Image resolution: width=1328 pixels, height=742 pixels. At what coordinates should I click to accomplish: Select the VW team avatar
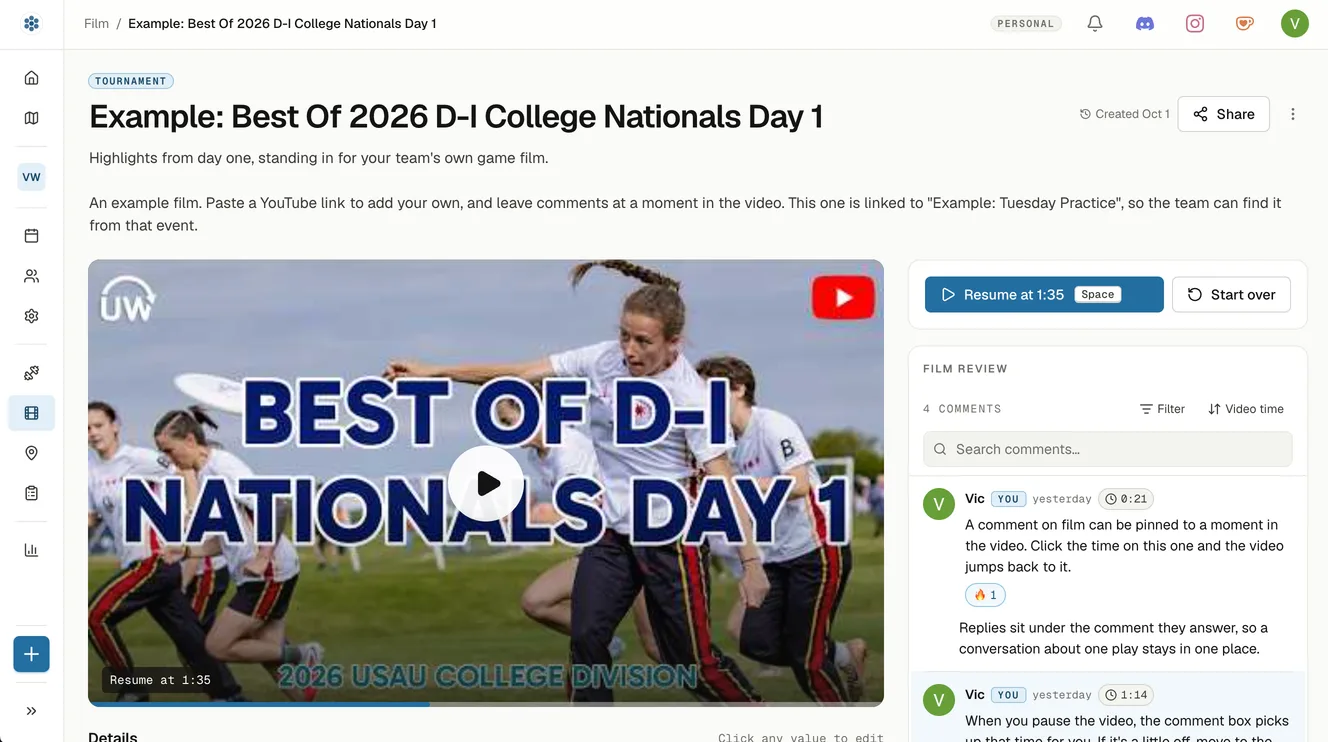pyautogui.click(x=31, y=177)
